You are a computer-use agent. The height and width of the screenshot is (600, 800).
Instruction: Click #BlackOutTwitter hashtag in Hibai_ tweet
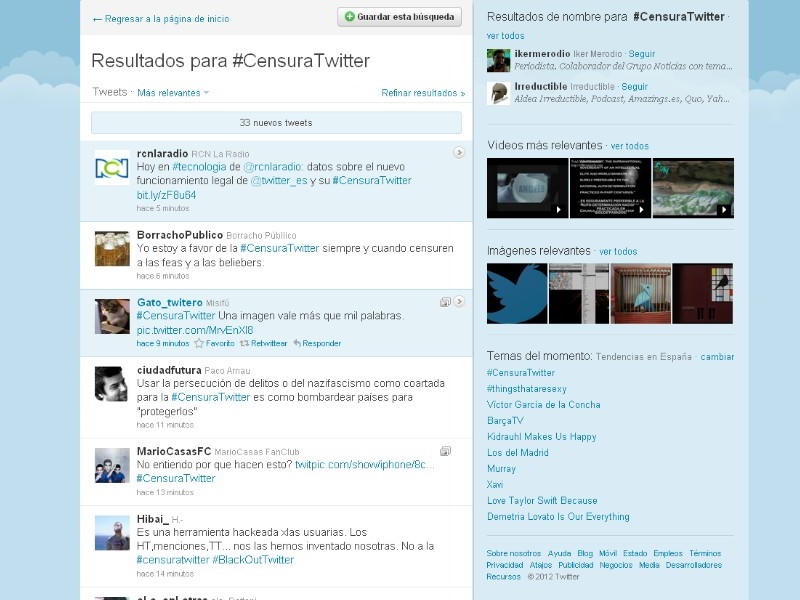coord(253,560)
